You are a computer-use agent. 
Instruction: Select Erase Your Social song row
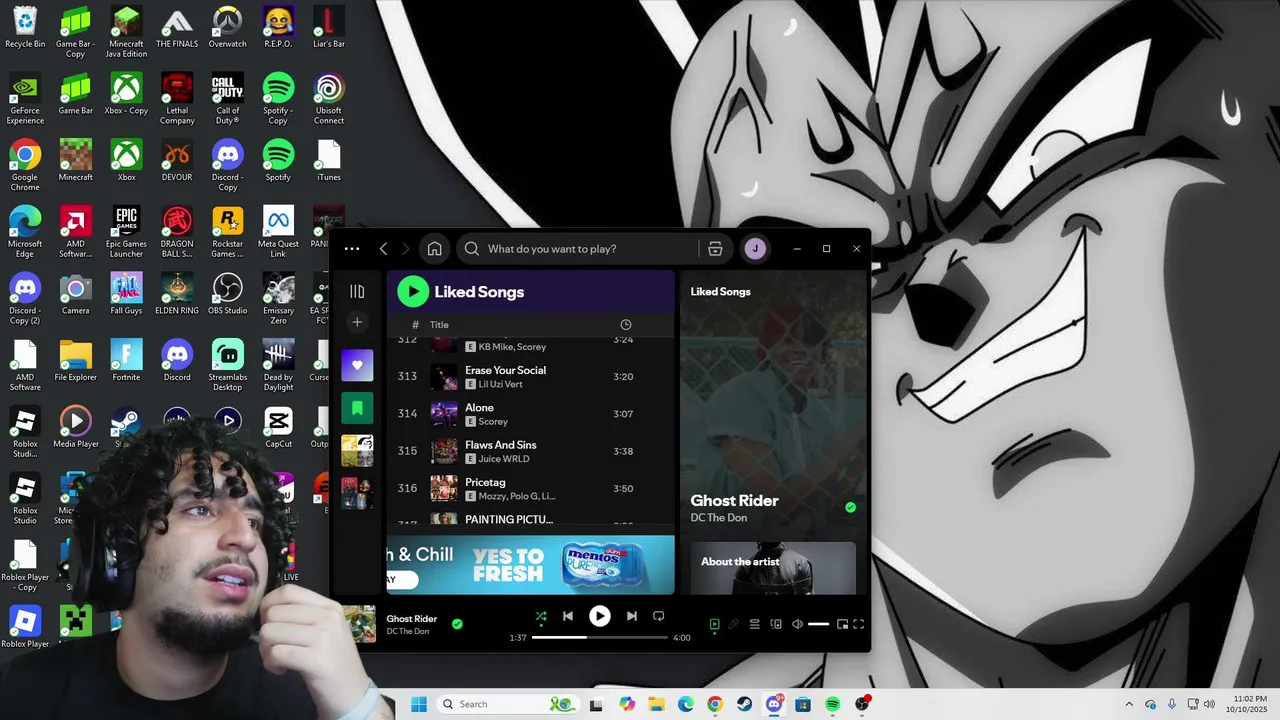(x=531, y=377)
